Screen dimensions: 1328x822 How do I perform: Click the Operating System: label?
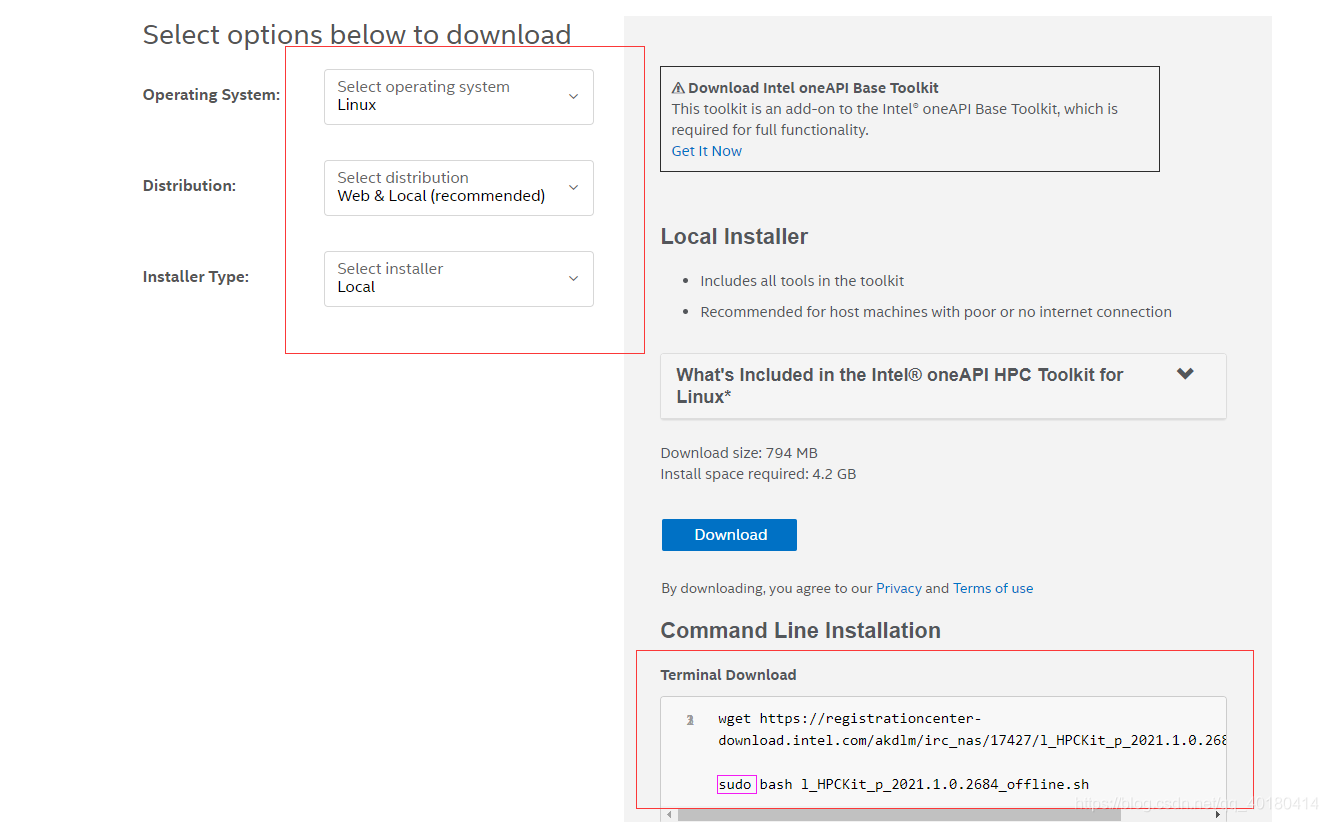coord(211,95)
